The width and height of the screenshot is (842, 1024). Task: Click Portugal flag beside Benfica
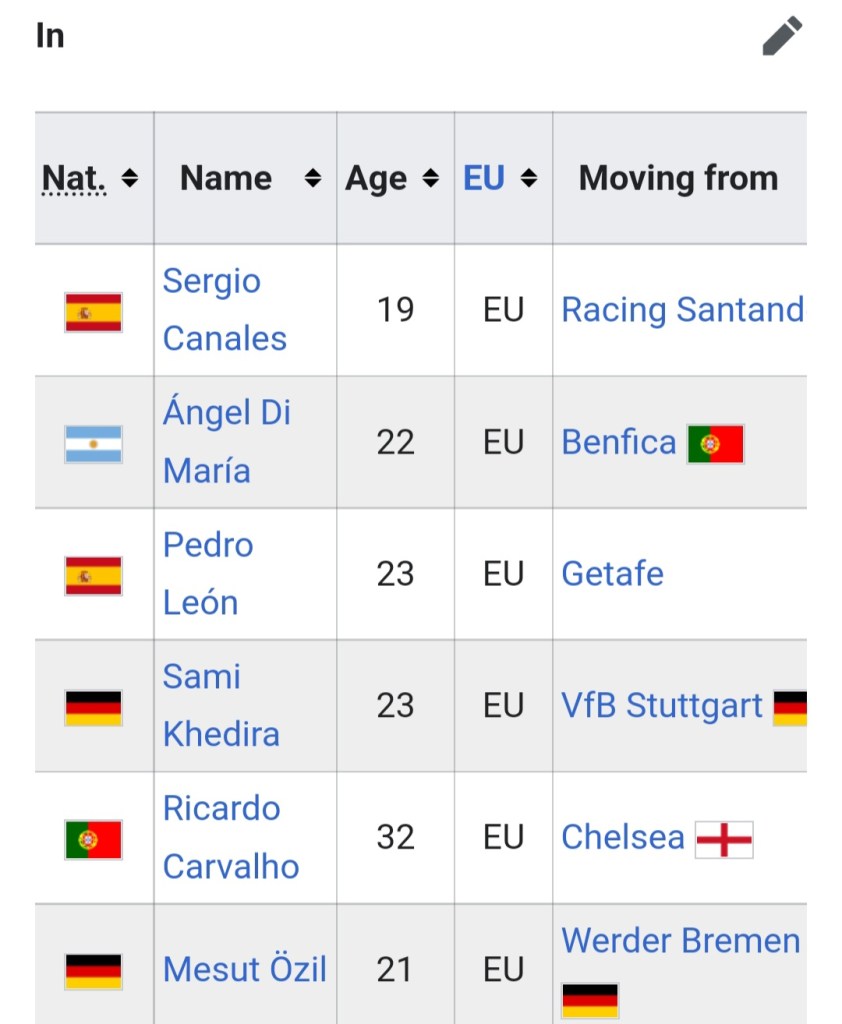tap(715, 444)
